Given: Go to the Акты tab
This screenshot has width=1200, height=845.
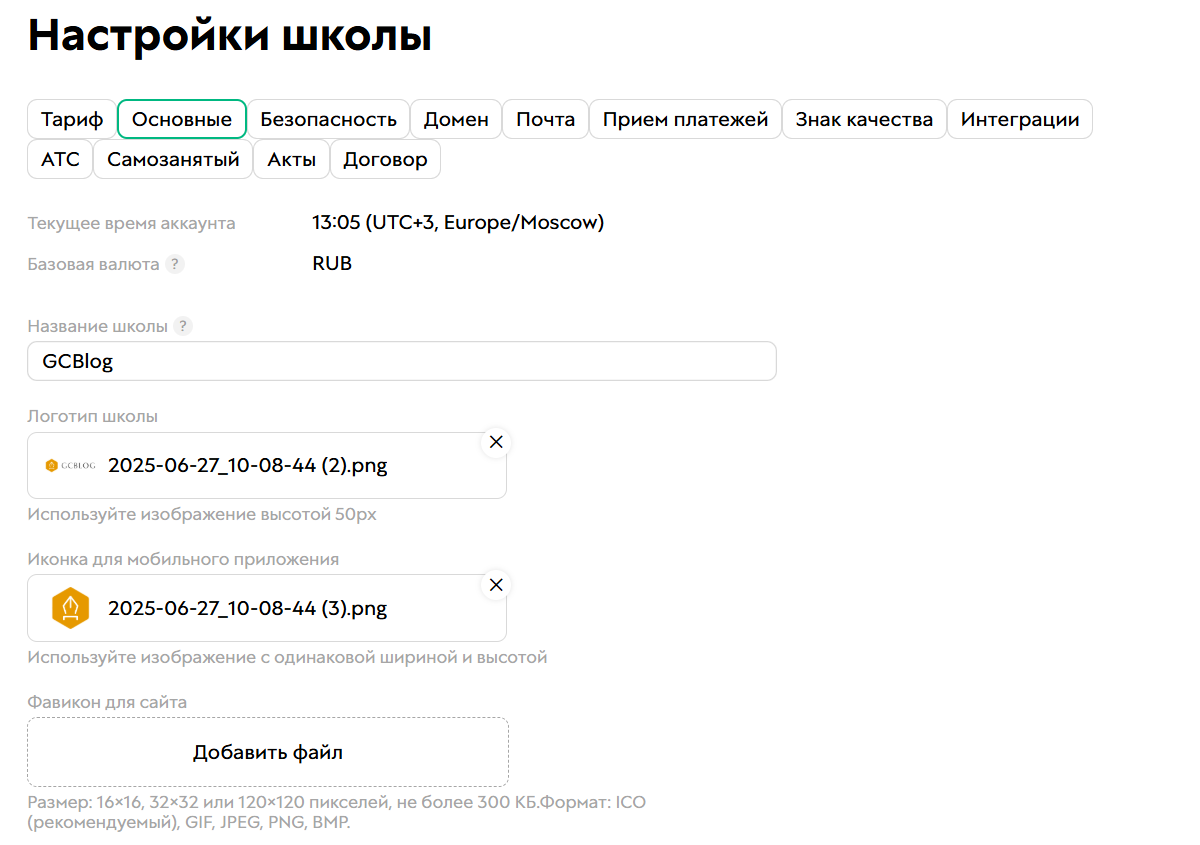Looking at the screenshot, I should (x=292, y=159).
